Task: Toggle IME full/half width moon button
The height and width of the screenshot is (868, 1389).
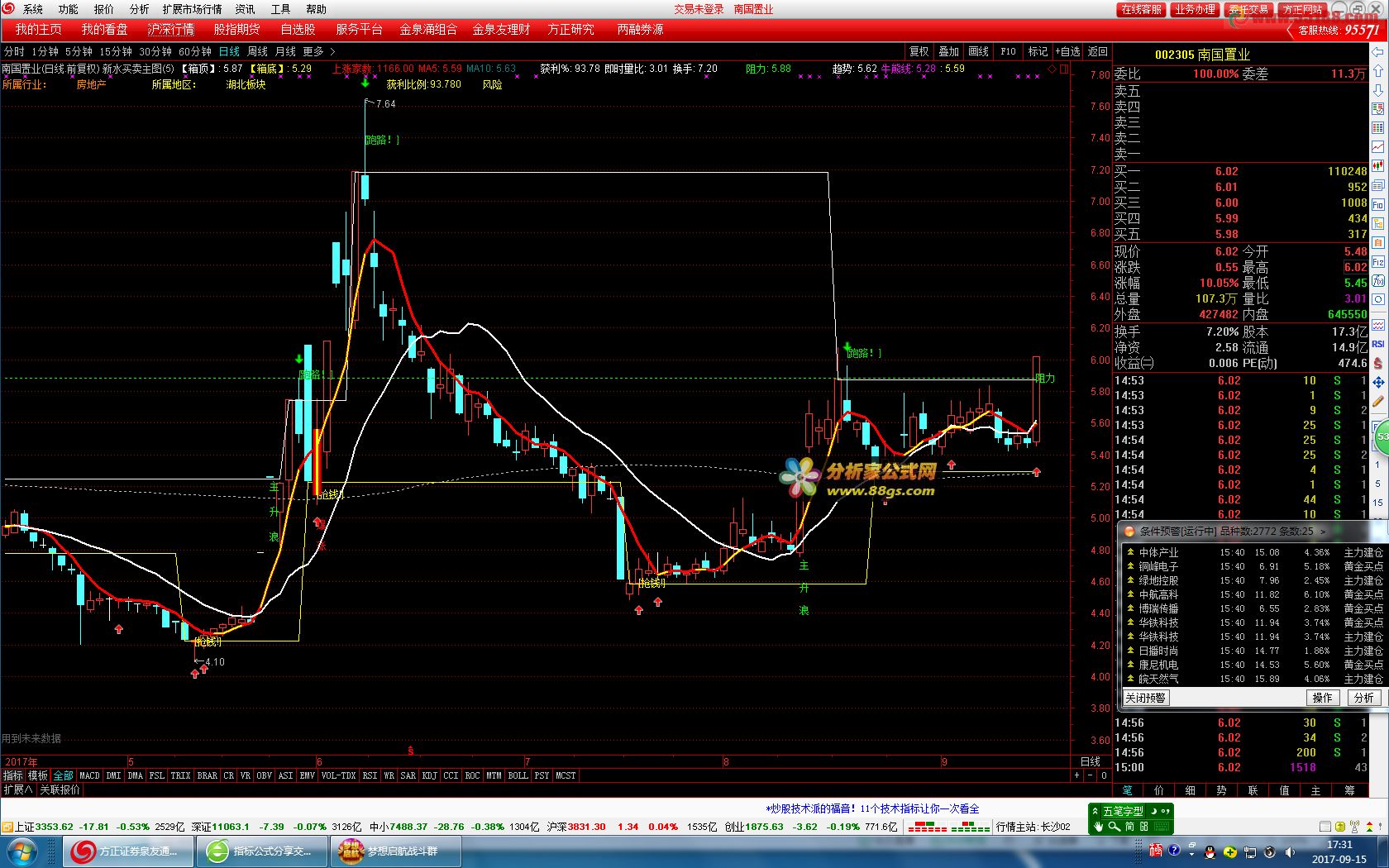Action: [x=1154, y=811]
